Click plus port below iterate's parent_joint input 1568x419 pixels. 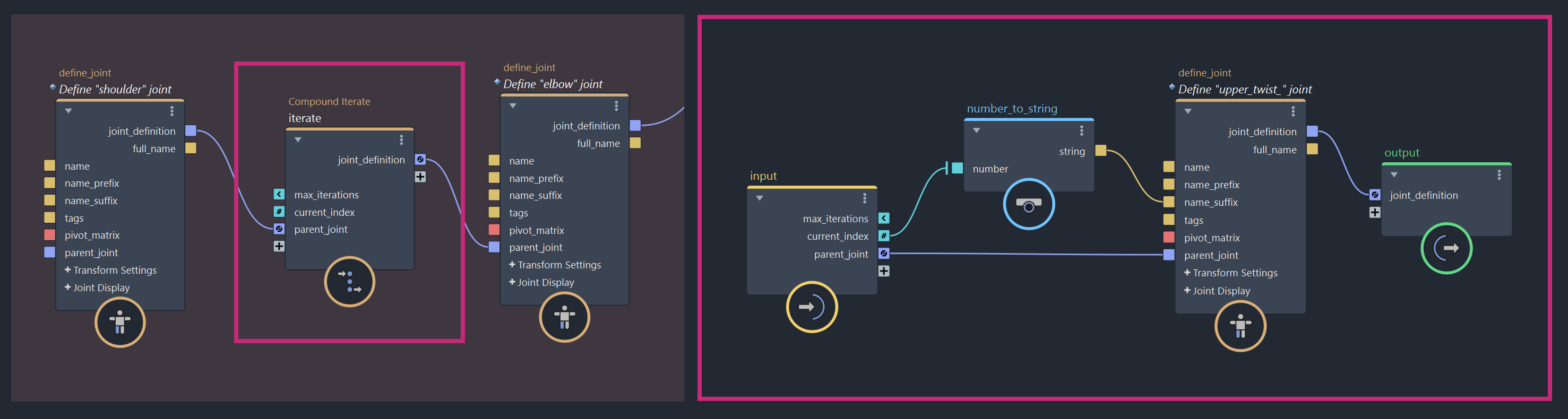coord(279,246)
